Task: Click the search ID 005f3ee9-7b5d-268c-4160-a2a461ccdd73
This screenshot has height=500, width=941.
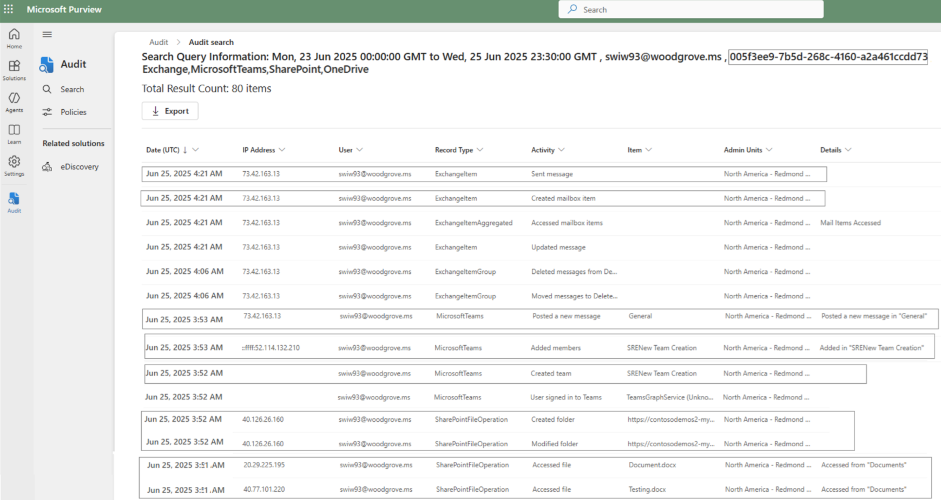Action: [828, 57]
